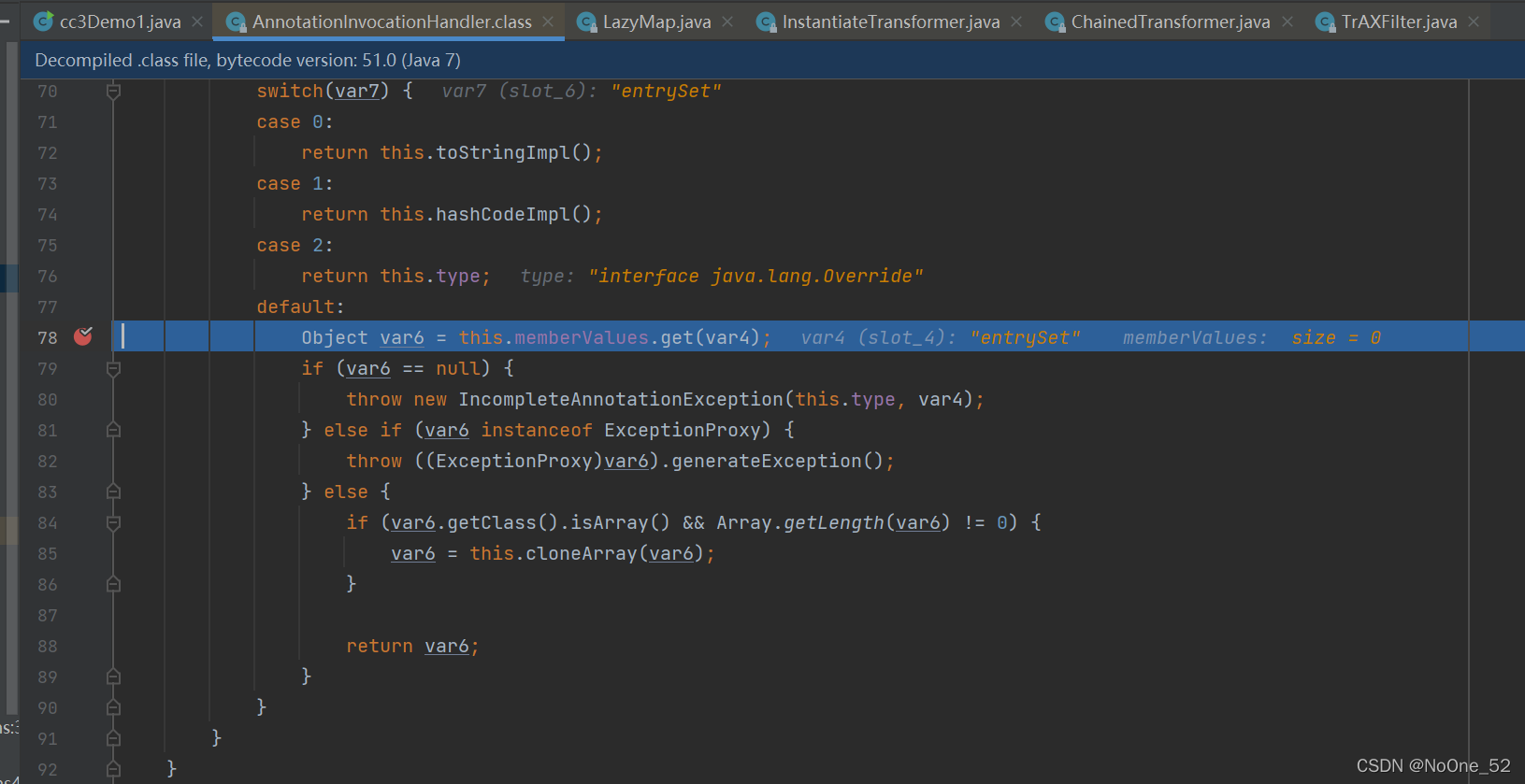Viewport: 1525px width, 784px height.
Task: Collapse the if block at line 84
Action: tap(113, 522)
